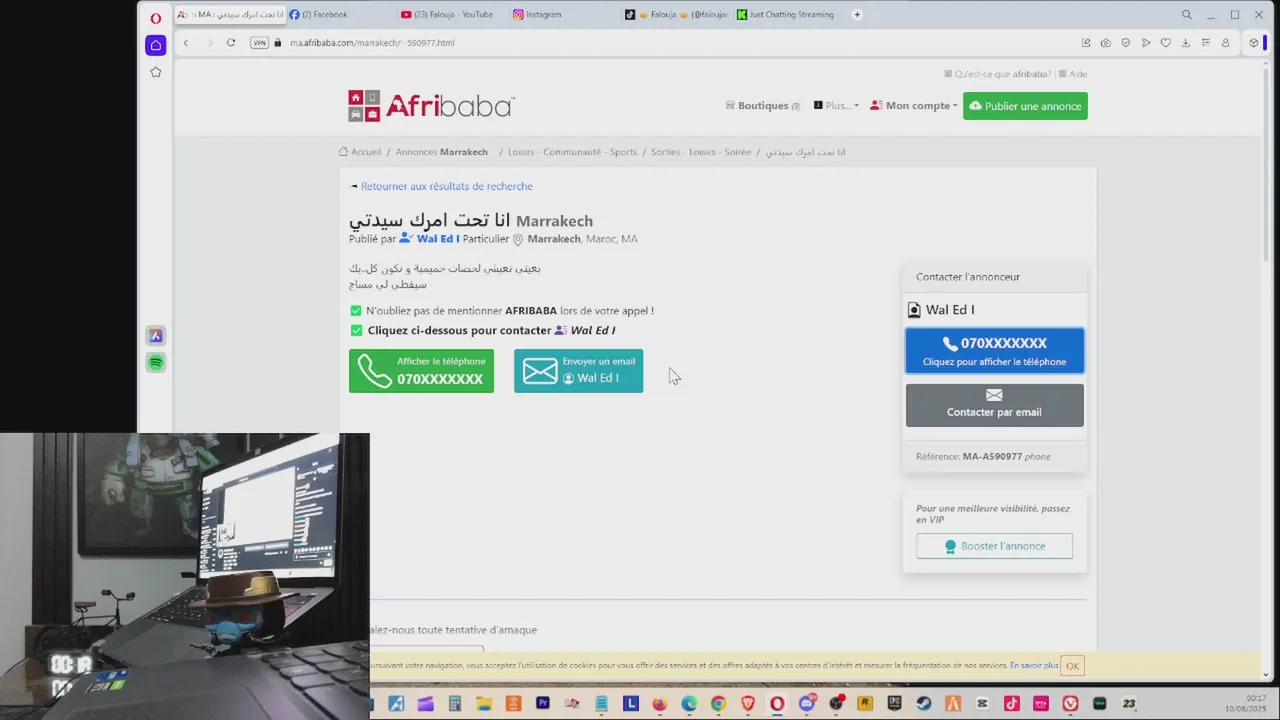1280x720 pixels.
Task: Reload the current page
Action: tap(231, 43)
